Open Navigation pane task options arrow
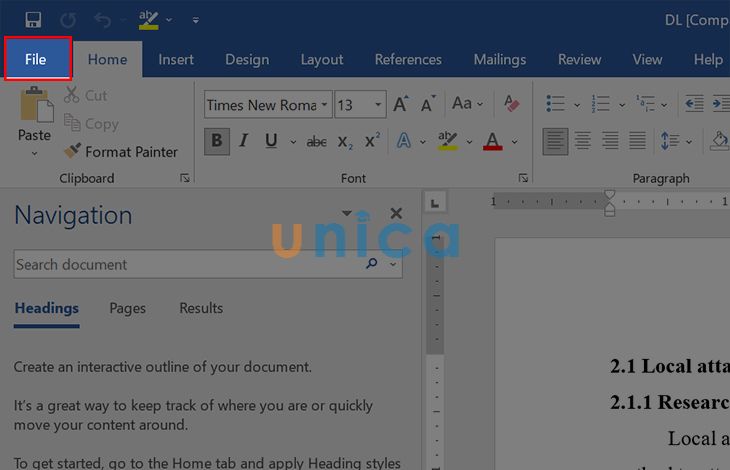This screenshot has height=470, width=730. (346, 213)
